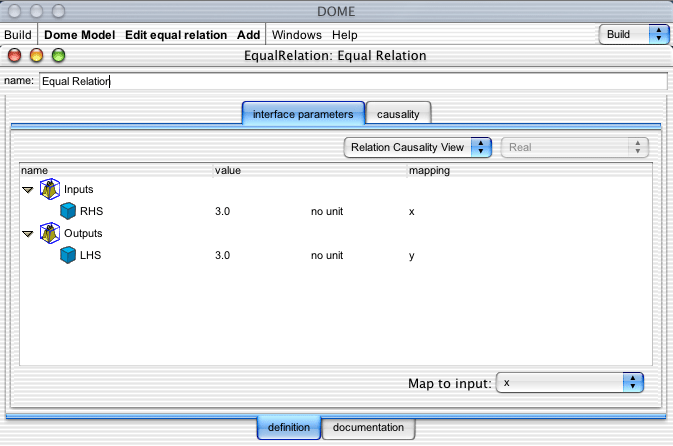The image size is (673, 446).
Task: Open the Build mode dropdown in menu bar
Action: coord(634,34)
